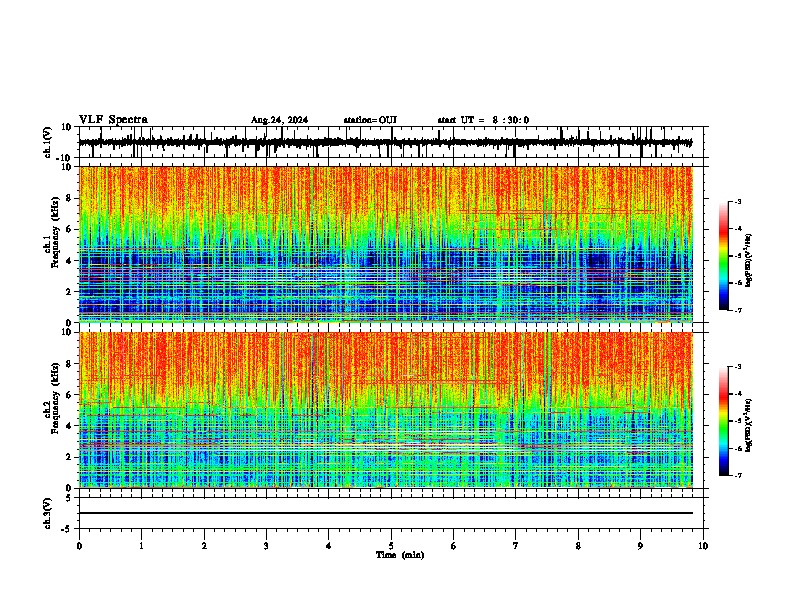
Task: Click the '2' kHz tick on ch.2 spectrogram
Action: (69, 457)
